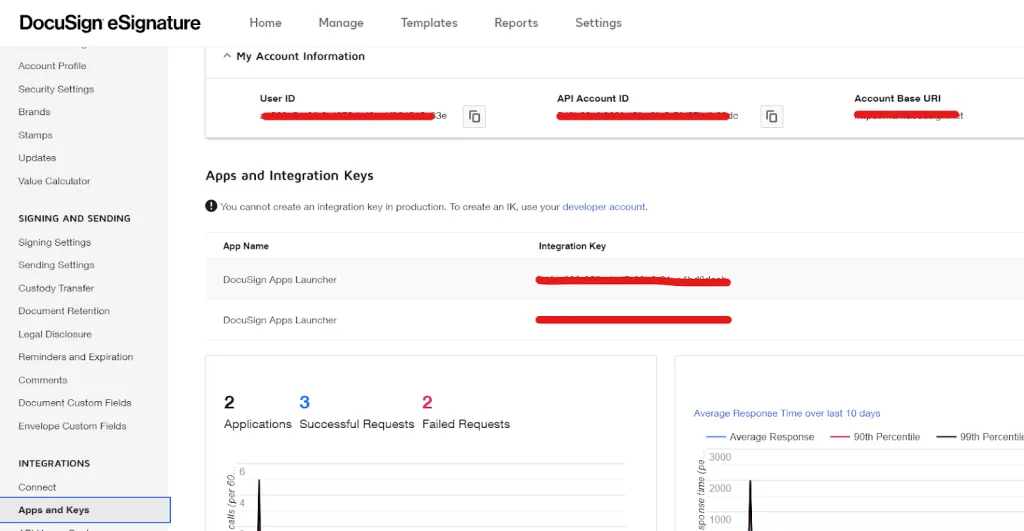
Task: Open the Home menu
Action: pos(265,23)
